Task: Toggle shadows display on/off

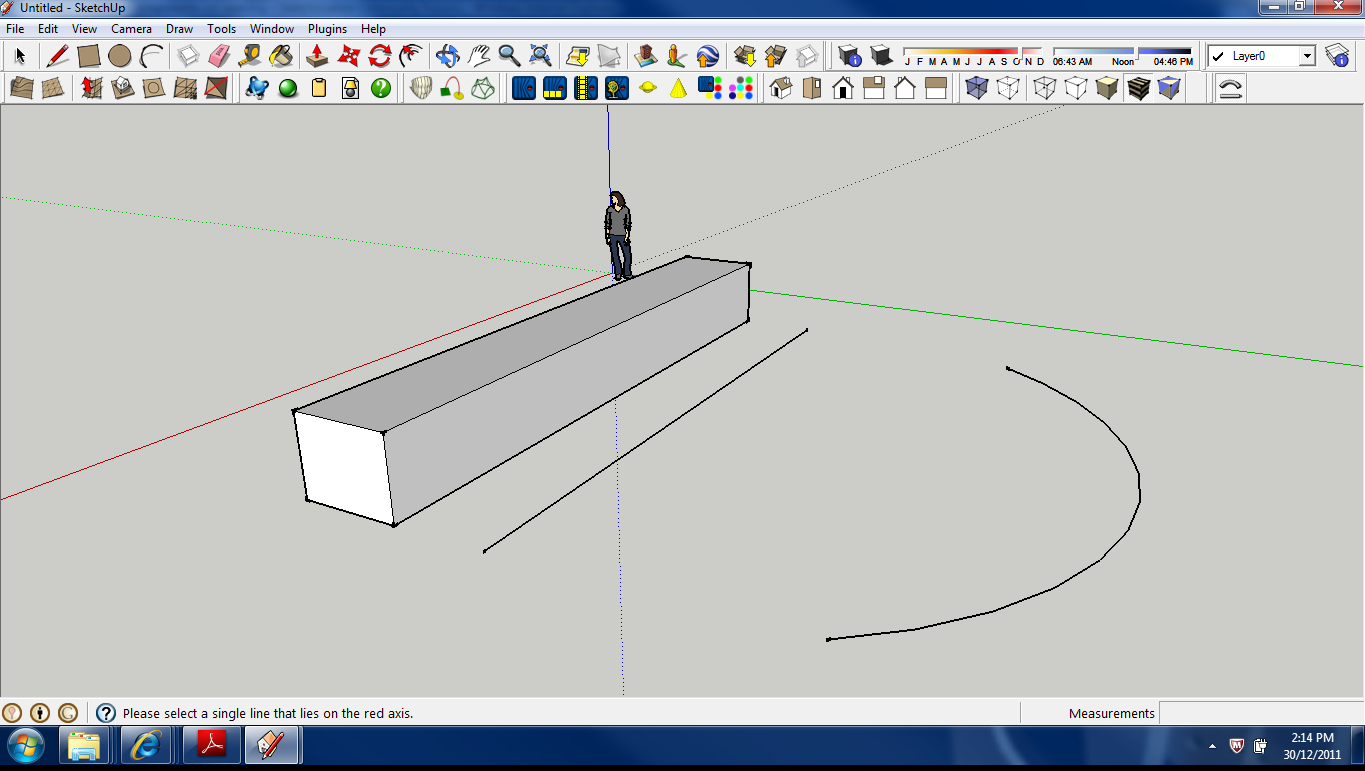Action: 880,56
